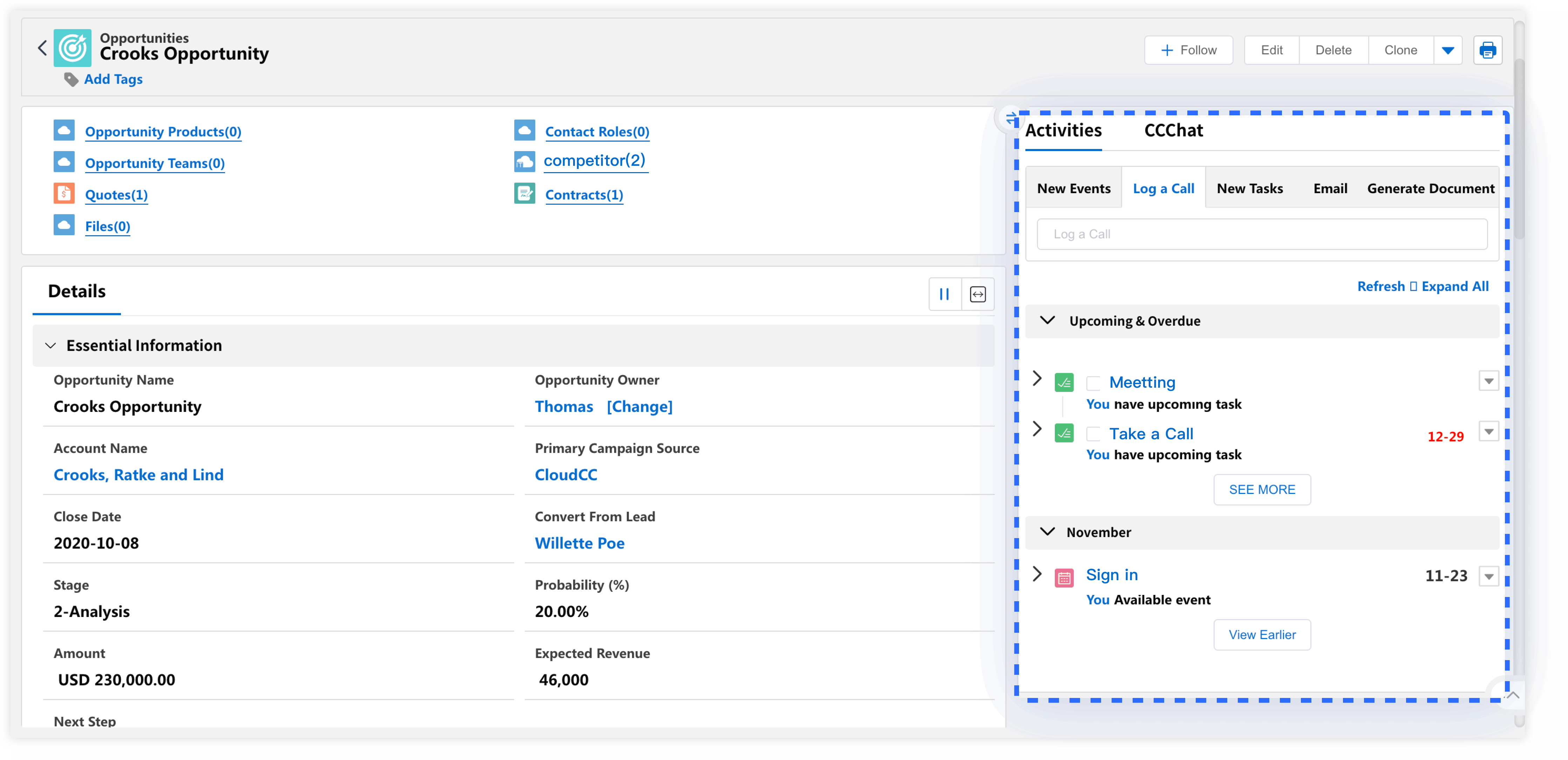Collapse the Essential Information section

50,346
